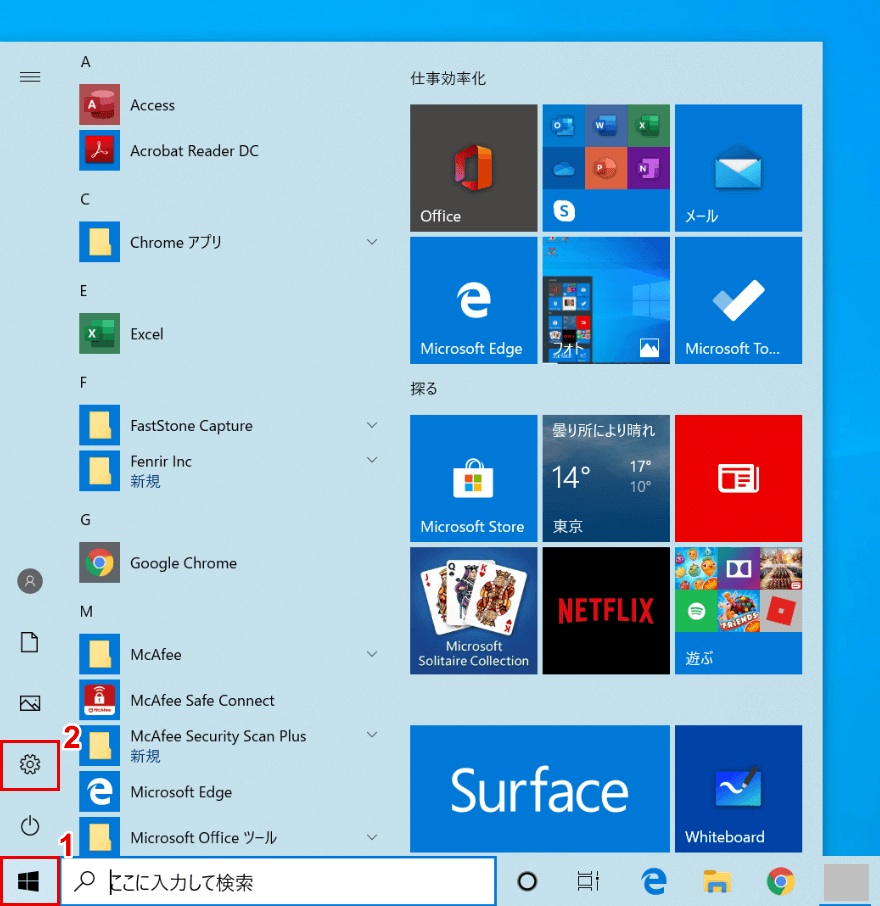Image resolution: width=880 pixels, height=906 pixels.
Task: Open the Skype mini tile
Action: point(563,211)
